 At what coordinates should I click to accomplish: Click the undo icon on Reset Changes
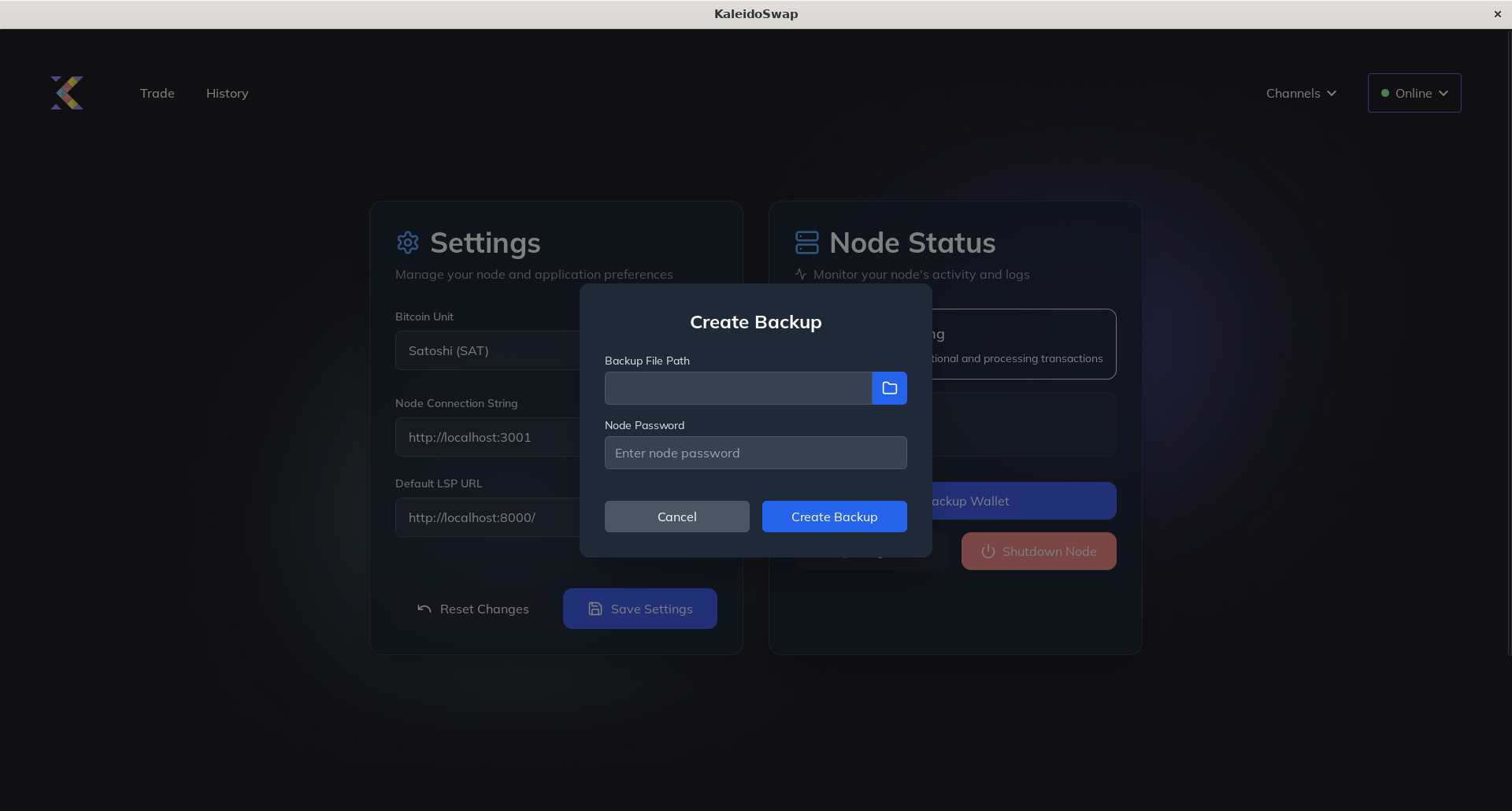point(424,608)
